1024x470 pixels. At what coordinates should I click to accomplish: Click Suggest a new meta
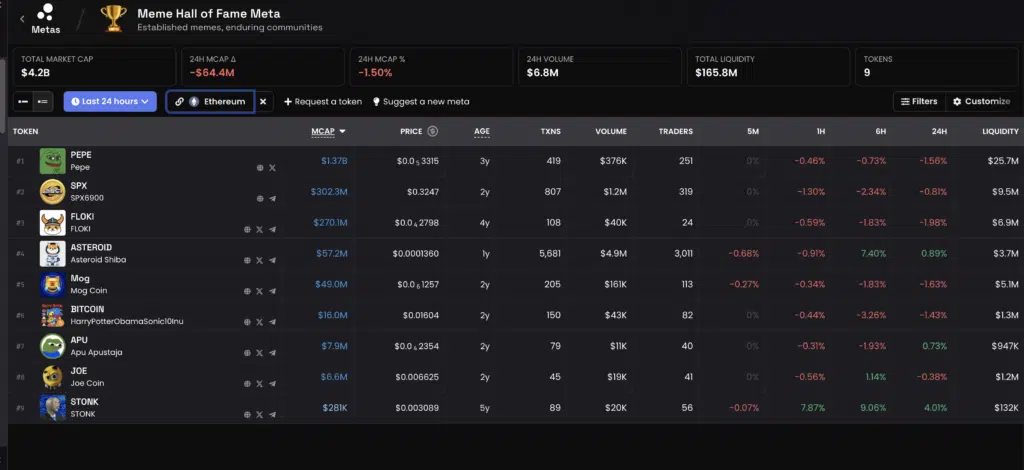(x=421, y=102)
